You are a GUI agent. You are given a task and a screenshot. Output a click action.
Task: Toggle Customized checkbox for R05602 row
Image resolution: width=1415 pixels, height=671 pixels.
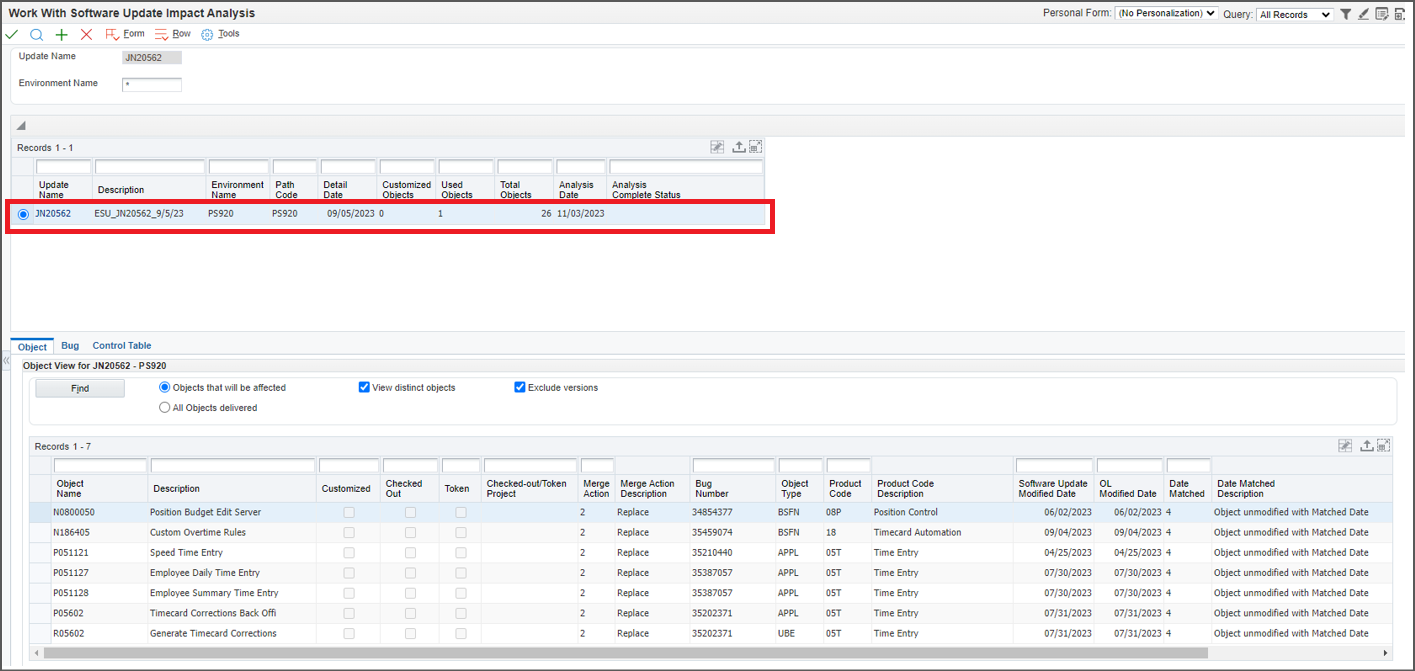349,633
